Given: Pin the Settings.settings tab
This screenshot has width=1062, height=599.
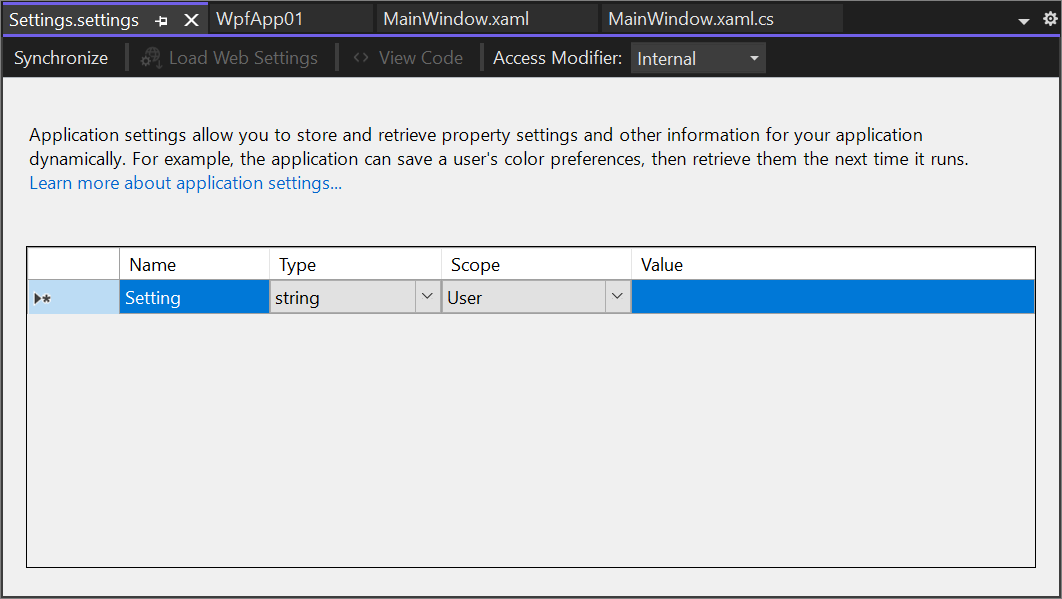Looking at the screenshot, I should point(160,19).
